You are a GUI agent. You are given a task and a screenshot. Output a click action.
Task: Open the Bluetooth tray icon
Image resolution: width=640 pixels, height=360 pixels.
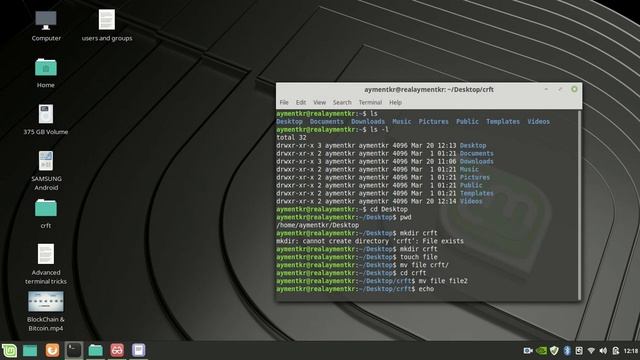point(567,351)
